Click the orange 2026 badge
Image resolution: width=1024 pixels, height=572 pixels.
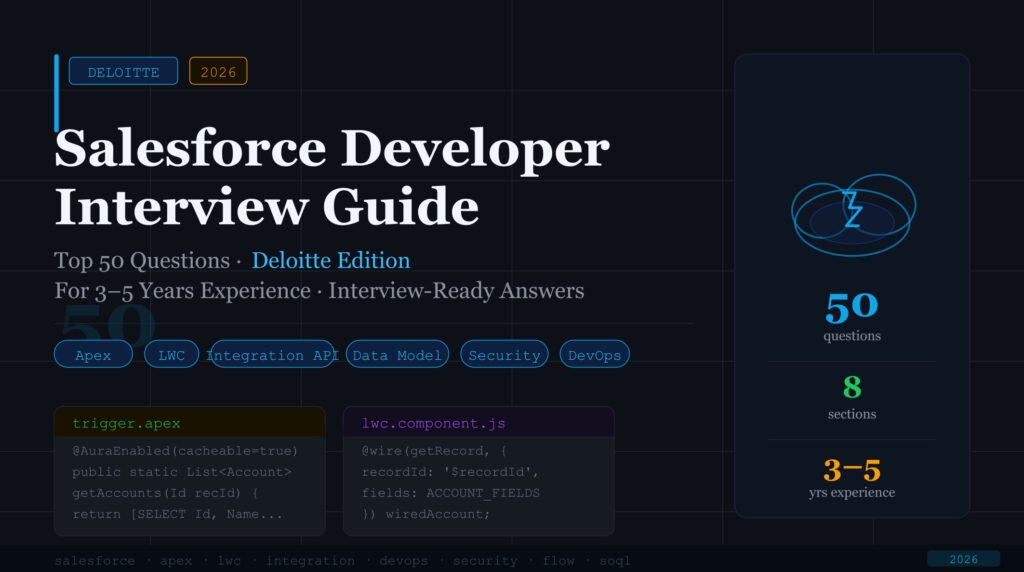pos(218,71)
